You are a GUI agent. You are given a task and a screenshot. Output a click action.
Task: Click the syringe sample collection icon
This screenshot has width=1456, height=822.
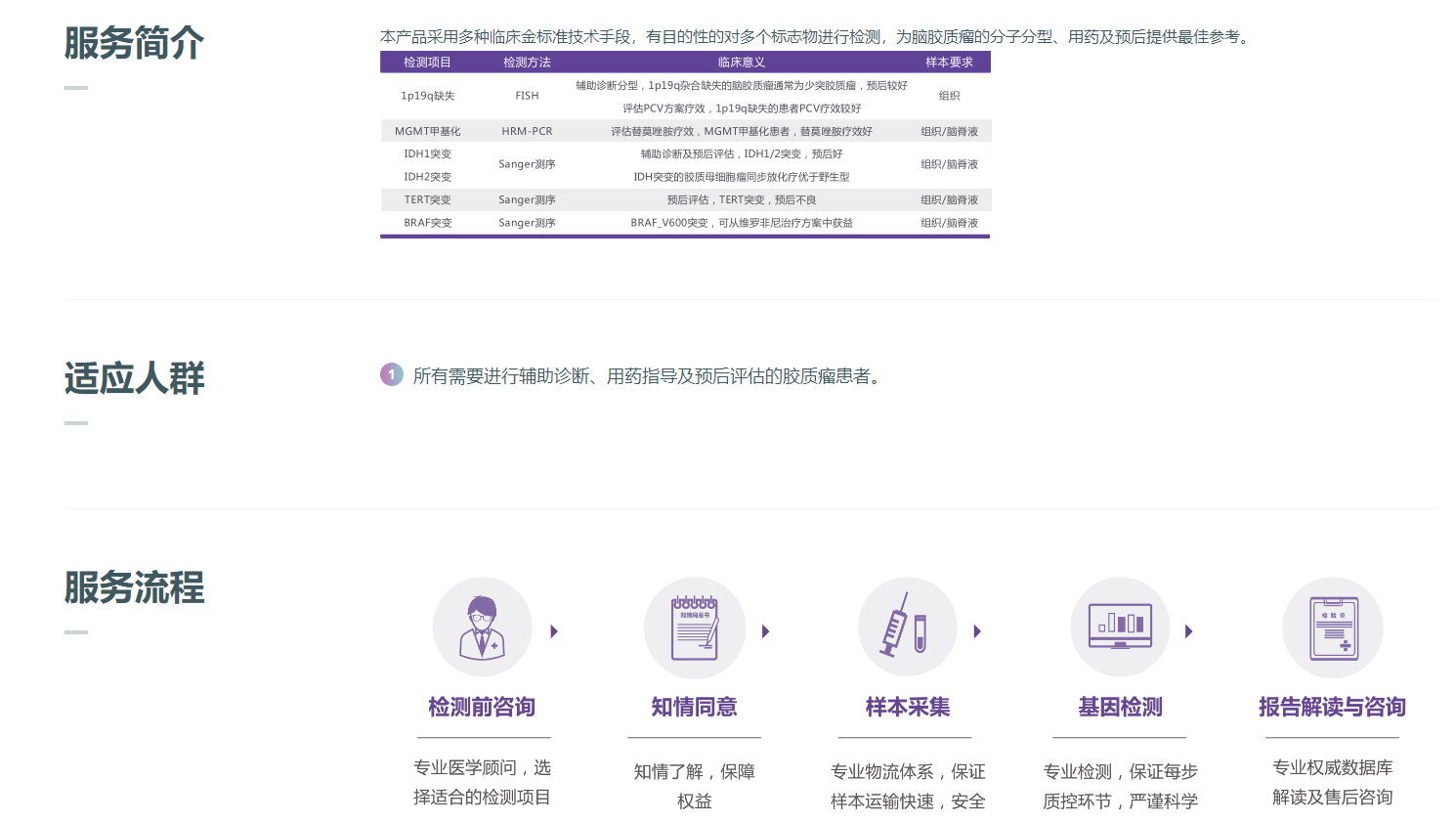pyautogui.click(x=907, y=627)
